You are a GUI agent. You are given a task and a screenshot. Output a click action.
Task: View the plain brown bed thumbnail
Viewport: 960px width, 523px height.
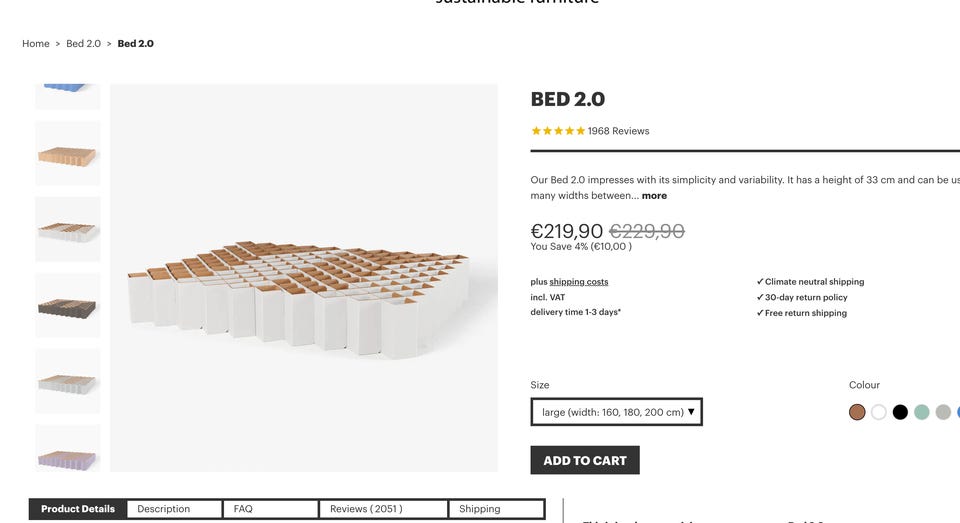[x=68, y=154]
